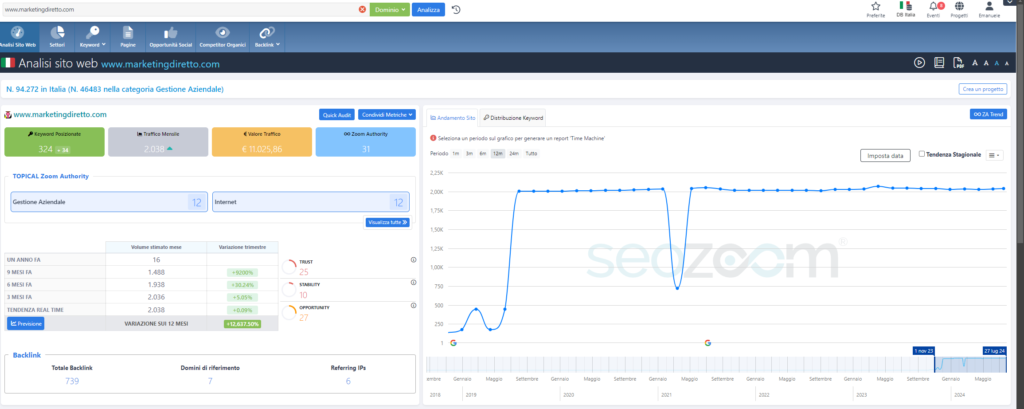The image size is (1024, 409).
Task: Open the www.marketingdiretto.com site link
Action: (59, 114)
